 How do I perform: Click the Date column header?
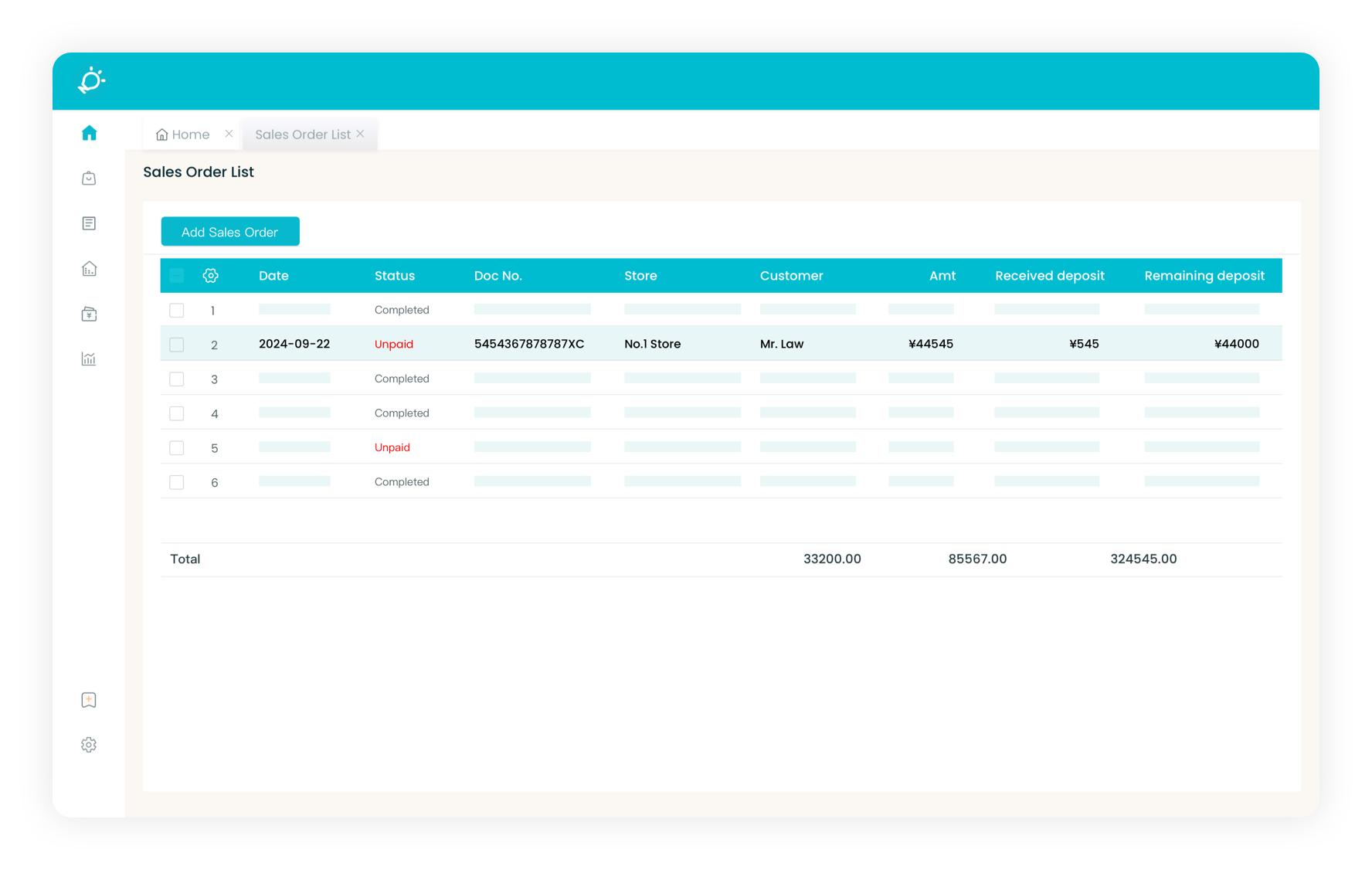tap(273, 276)
